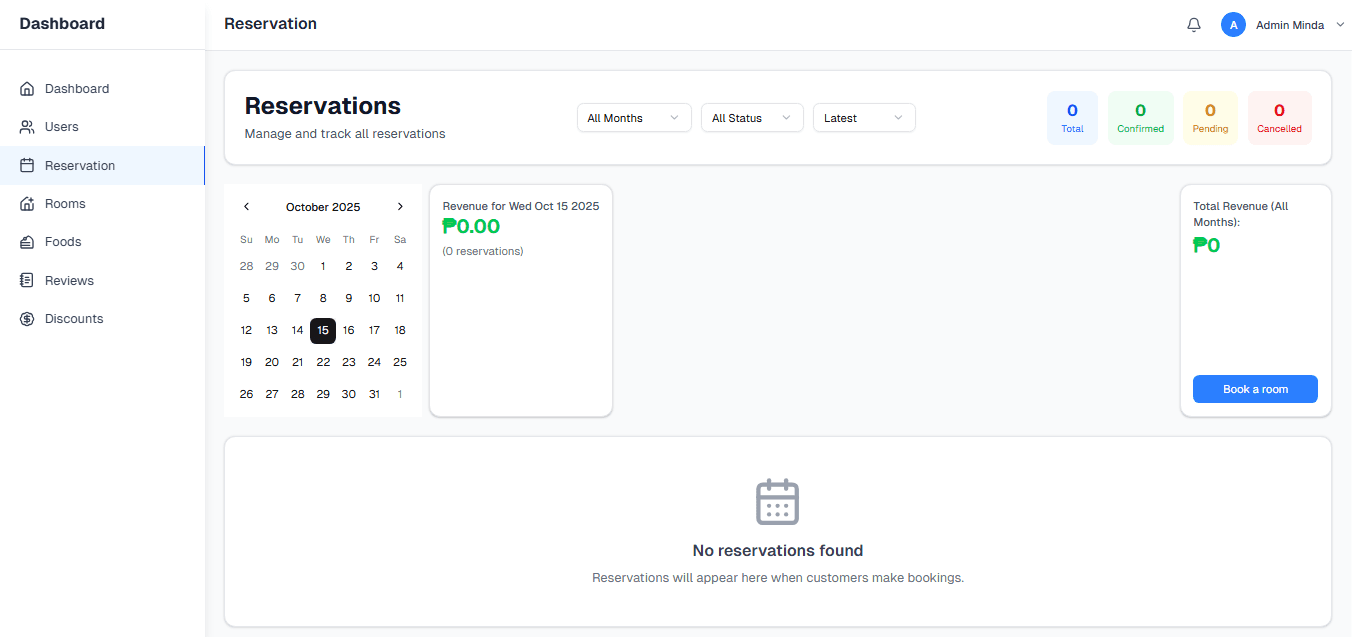Click the Reviews notebook icon
The width and height of the screenshot is (1352, 637).
(x=27, y=281)
